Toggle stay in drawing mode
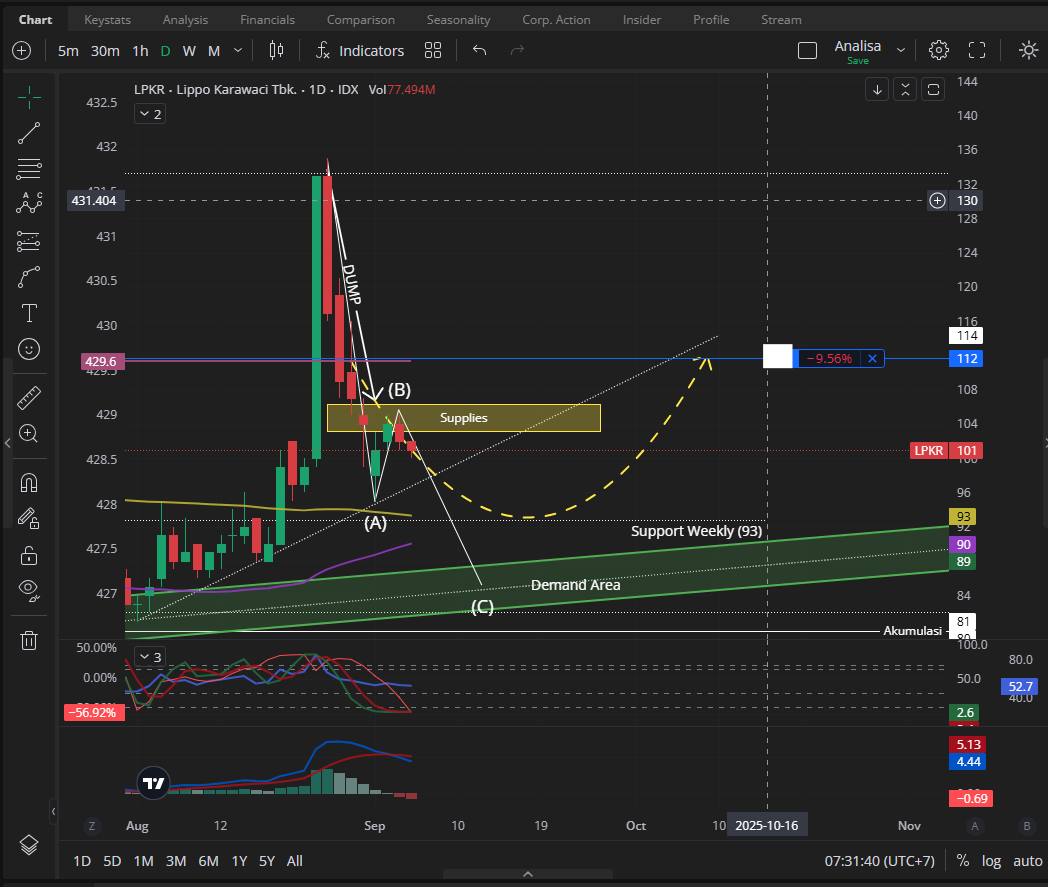The width and height of the screenshot is (1048, 887). pos(29,518)
